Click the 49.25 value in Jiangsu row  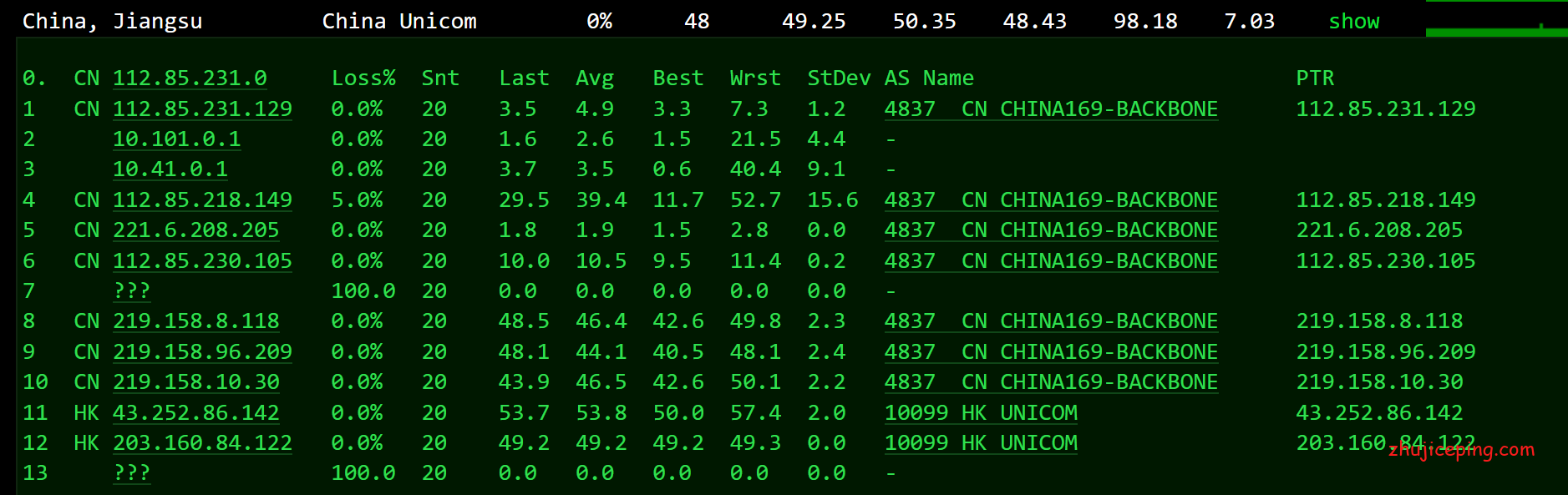(x=814, y=21)
